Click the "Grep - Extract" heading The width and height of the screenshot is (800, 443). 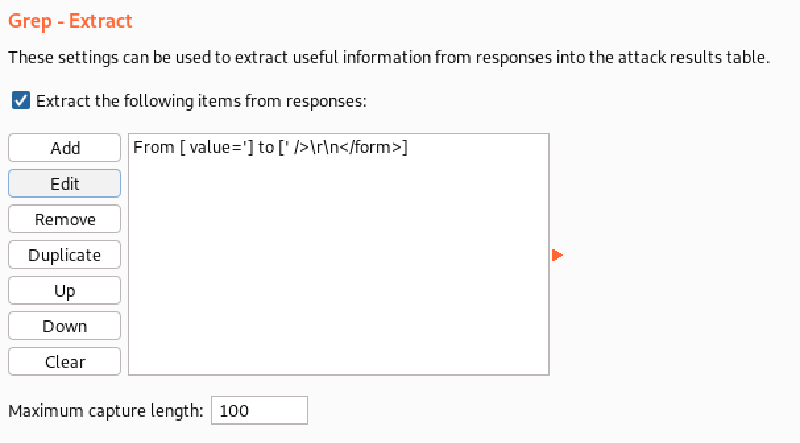click(x=70, y=21)
